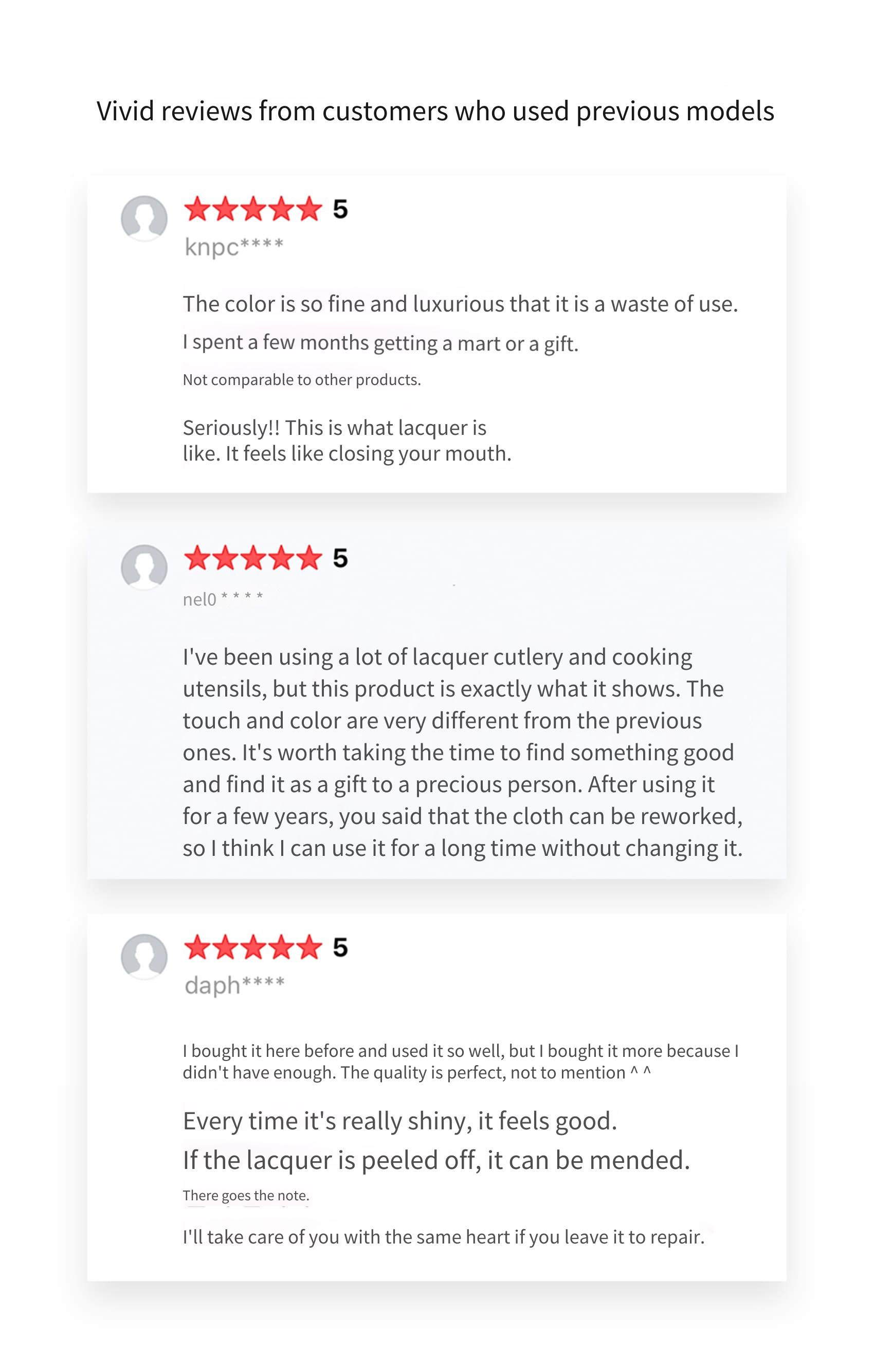Click the first star in daph**** rating

click(198, 947)
